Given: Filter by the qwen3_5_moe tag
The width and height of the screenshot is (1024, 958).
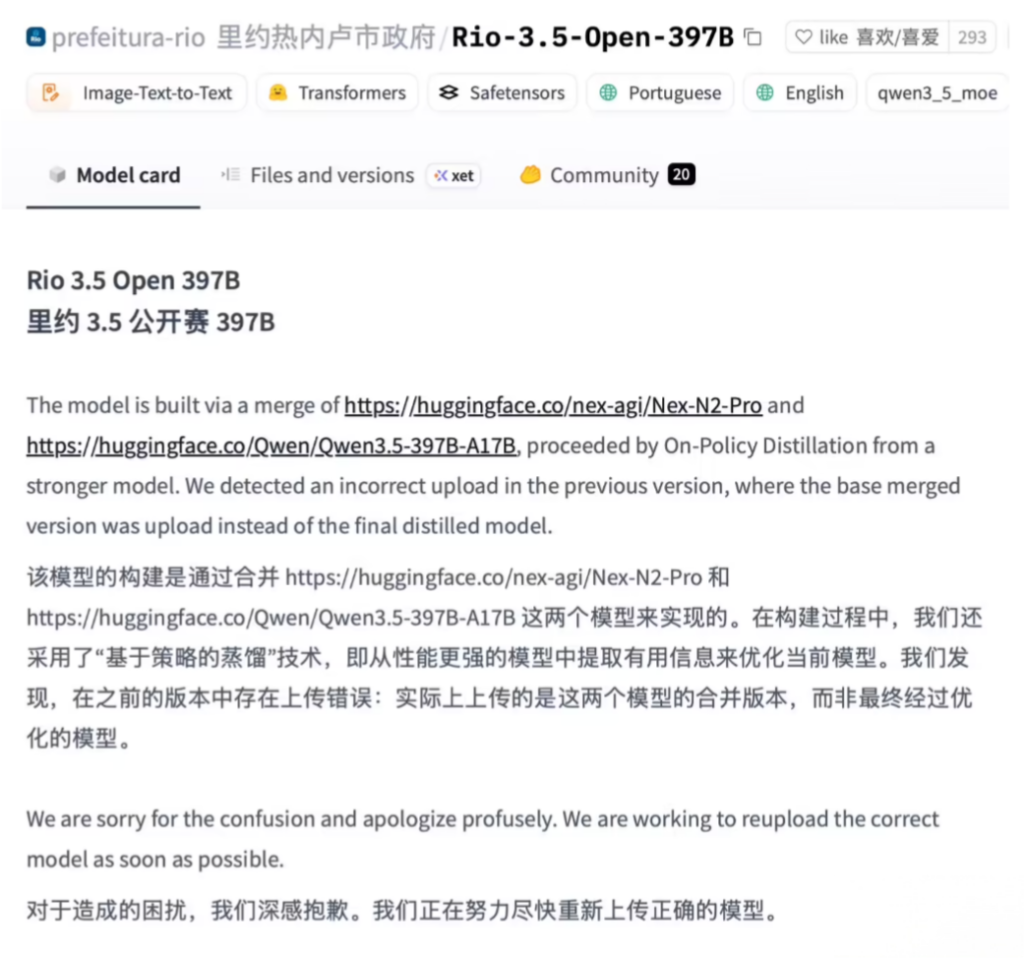Looking at the screenshot, I should tap(937, 93).
